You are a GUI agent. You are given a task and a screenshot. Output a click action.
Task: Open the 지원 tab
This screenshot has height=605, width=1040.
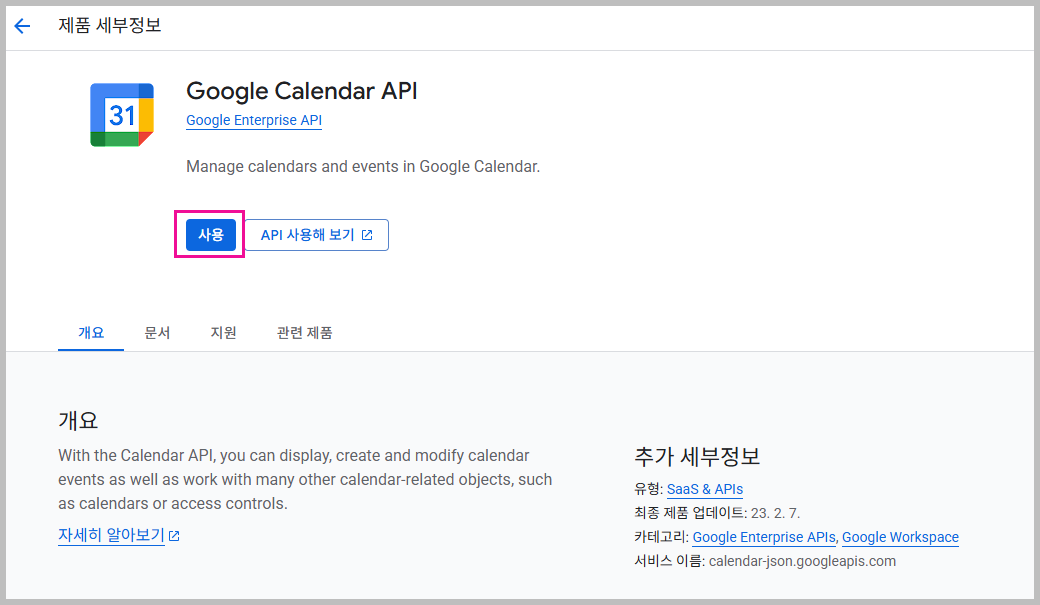[223, 333]
